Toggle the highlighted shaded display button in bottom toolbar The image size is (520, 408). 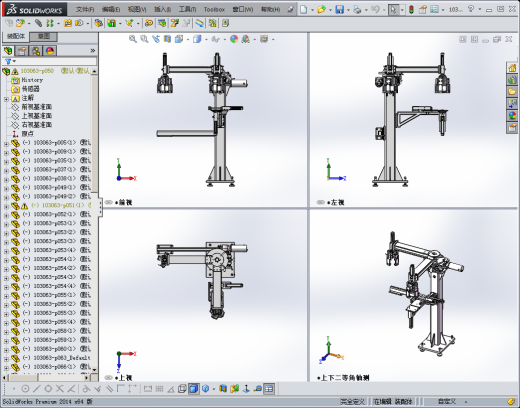click(194, 389)
